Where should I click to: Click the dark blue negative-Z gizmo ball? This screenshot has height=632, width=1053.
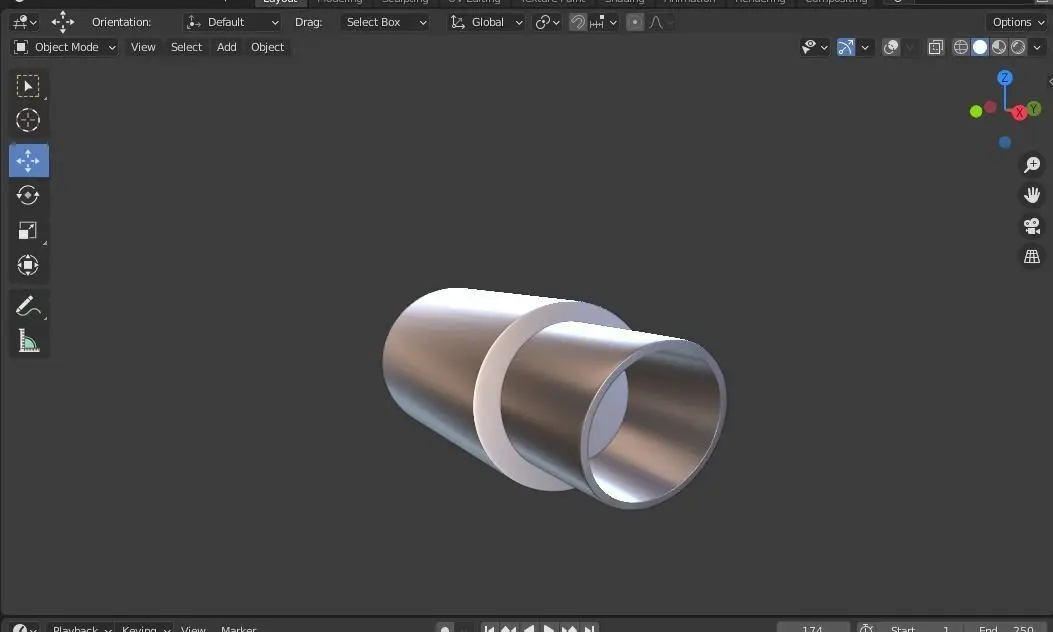tap(1005, 142)
